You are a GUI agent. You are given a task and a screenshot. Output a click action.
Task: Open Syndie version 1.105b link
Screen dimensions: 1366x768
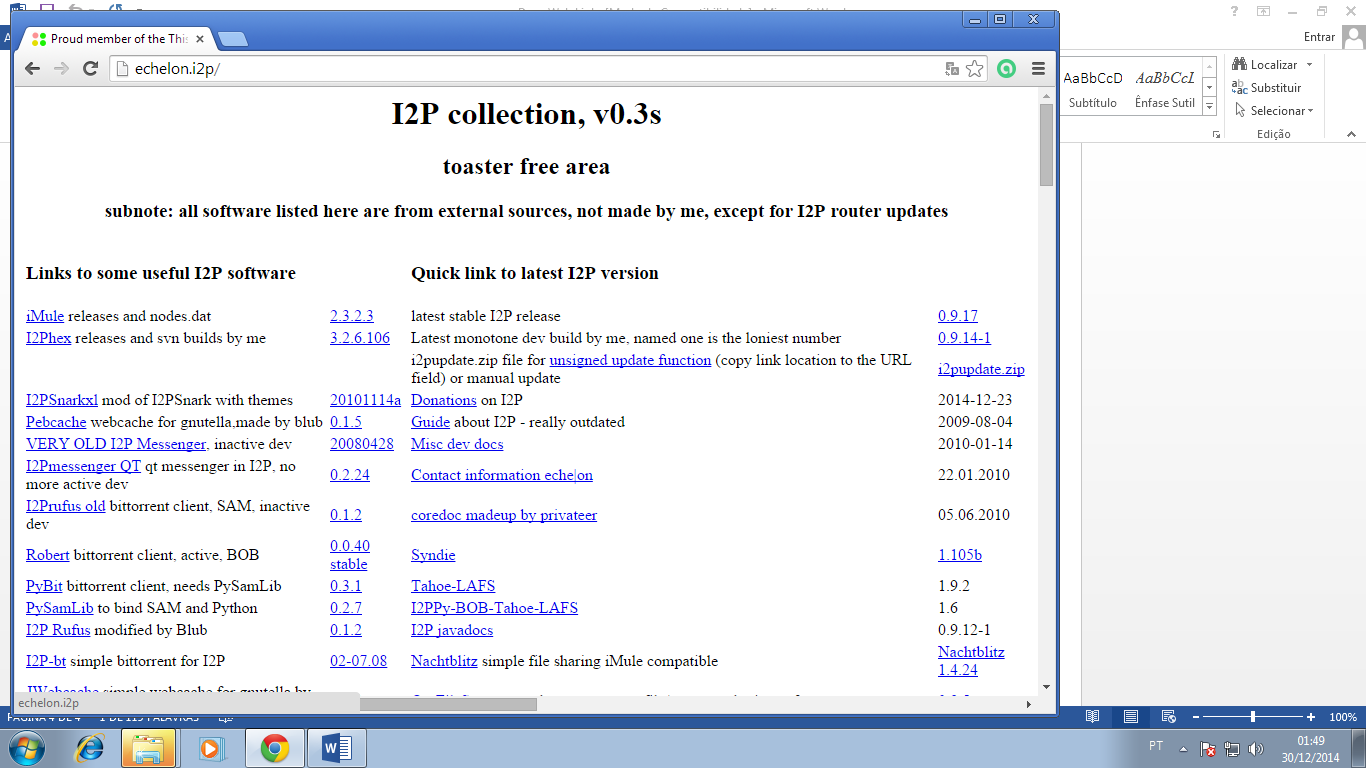(x=960, y=555)
